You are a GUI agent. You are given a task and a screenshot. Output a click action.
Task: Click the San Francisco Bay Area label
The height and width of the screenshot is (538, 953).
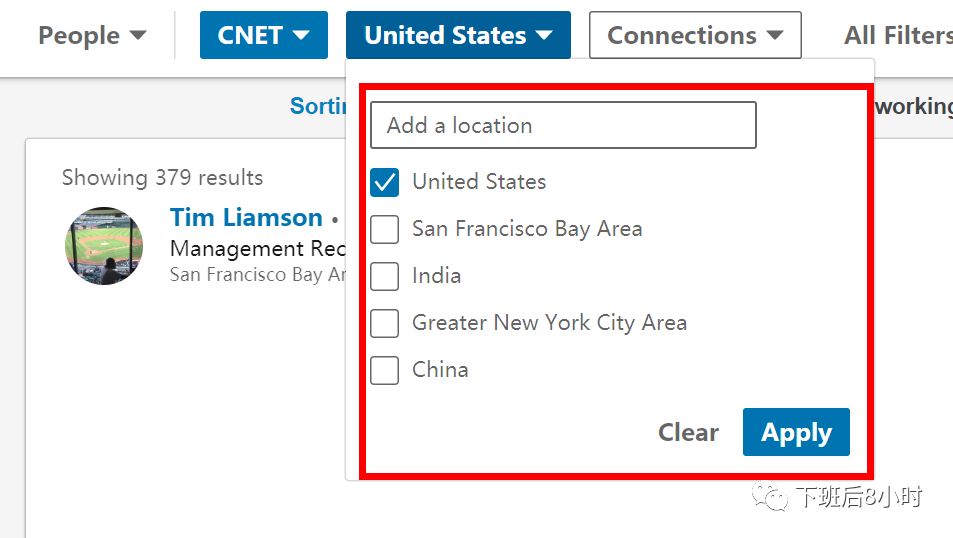click(x=527, y=229)
